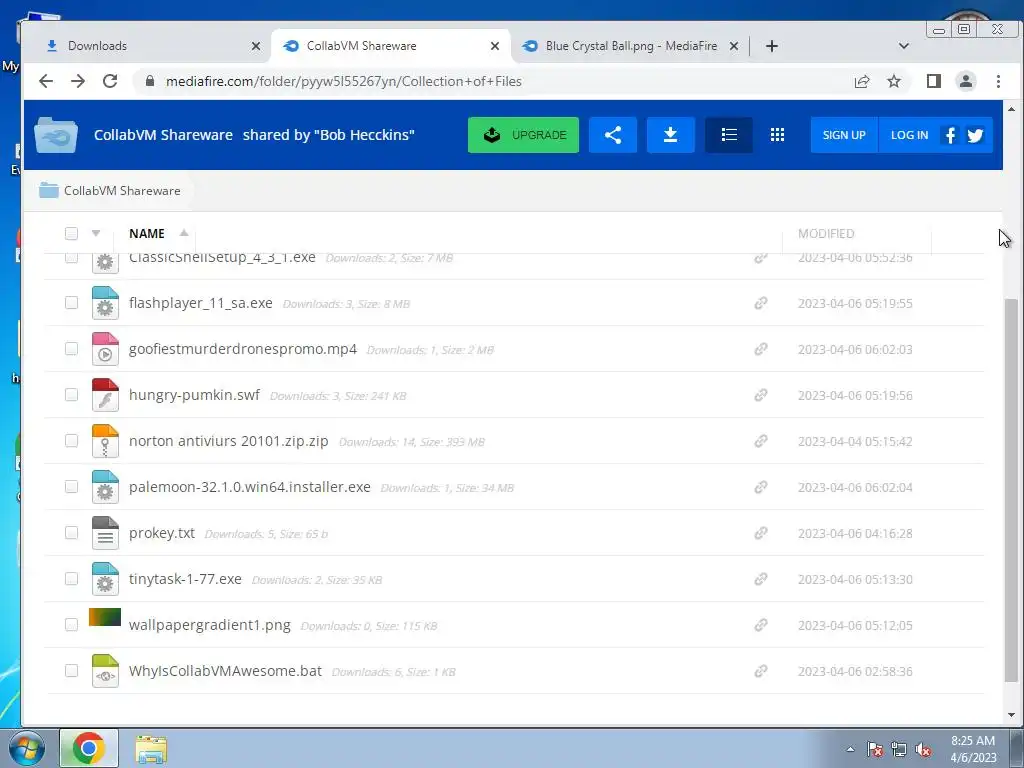
Task: Toggle the select all files checkbox
Action: 71,233
